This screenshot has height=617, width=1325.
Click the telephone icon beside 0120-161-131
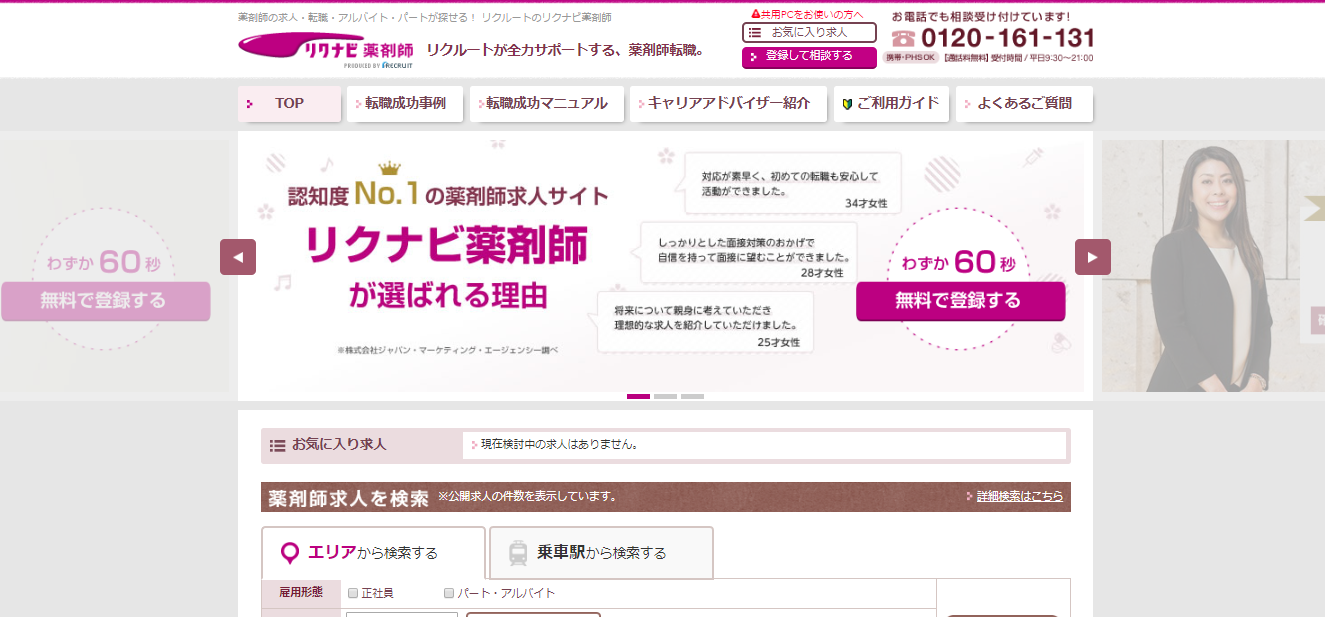[903, 39]
